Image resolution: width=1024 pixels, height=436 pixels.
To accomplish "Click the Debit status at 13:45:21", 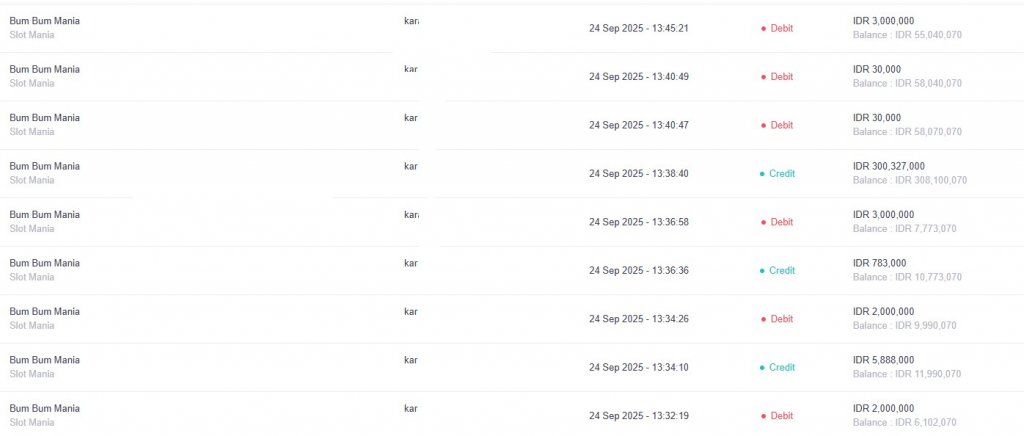I will [777, 29].
